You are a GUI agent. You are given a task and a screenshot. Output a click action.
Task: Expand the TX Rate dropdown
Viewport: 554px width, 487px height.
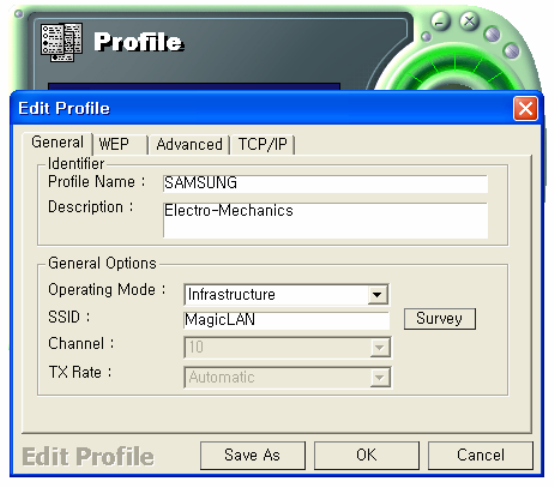coord(379,377)
